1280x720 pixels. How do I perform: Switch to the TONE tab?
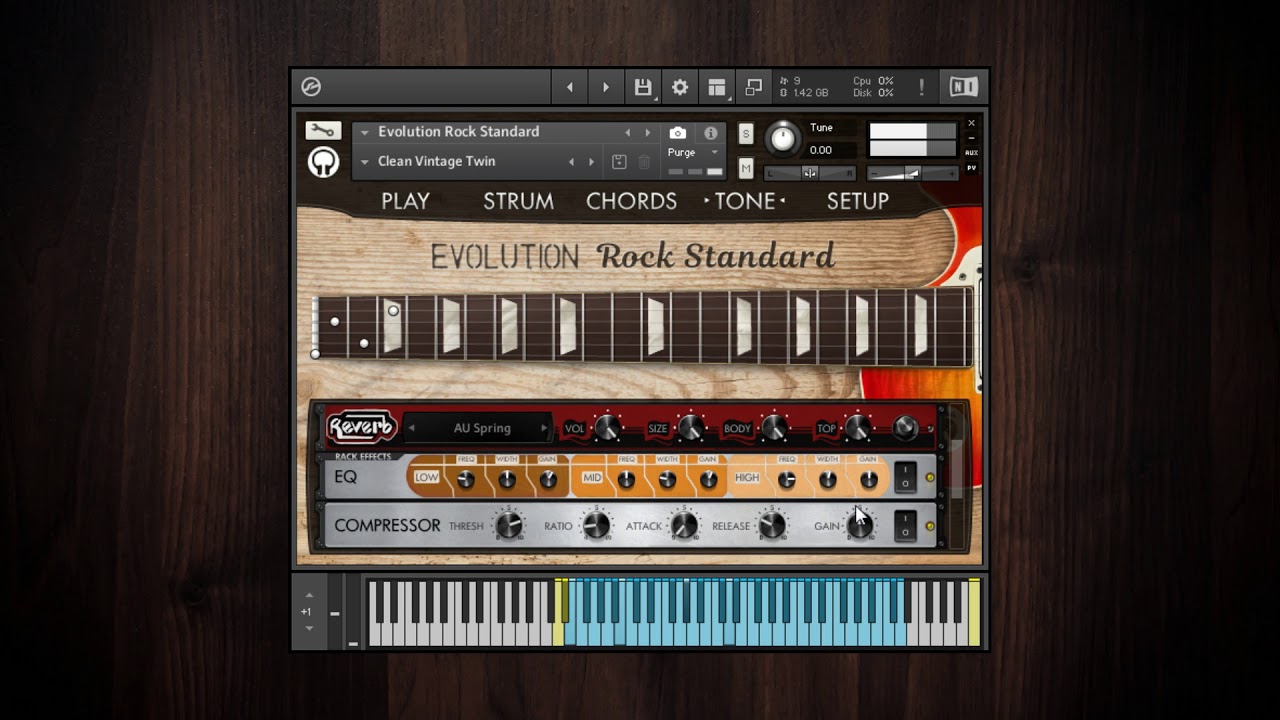(744, 201)
